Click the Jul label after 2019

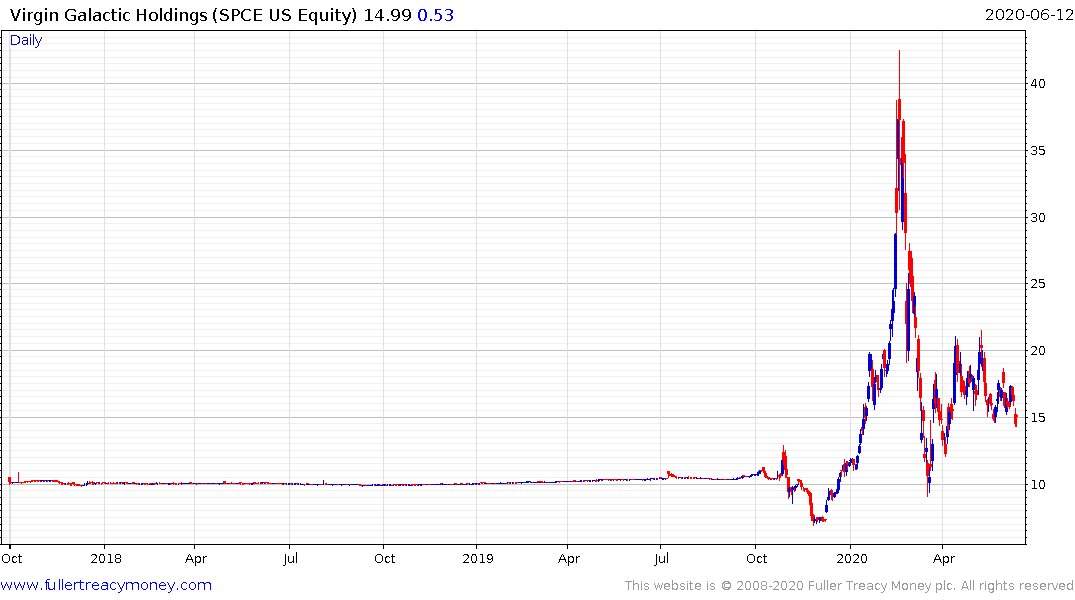click(662, 559)
